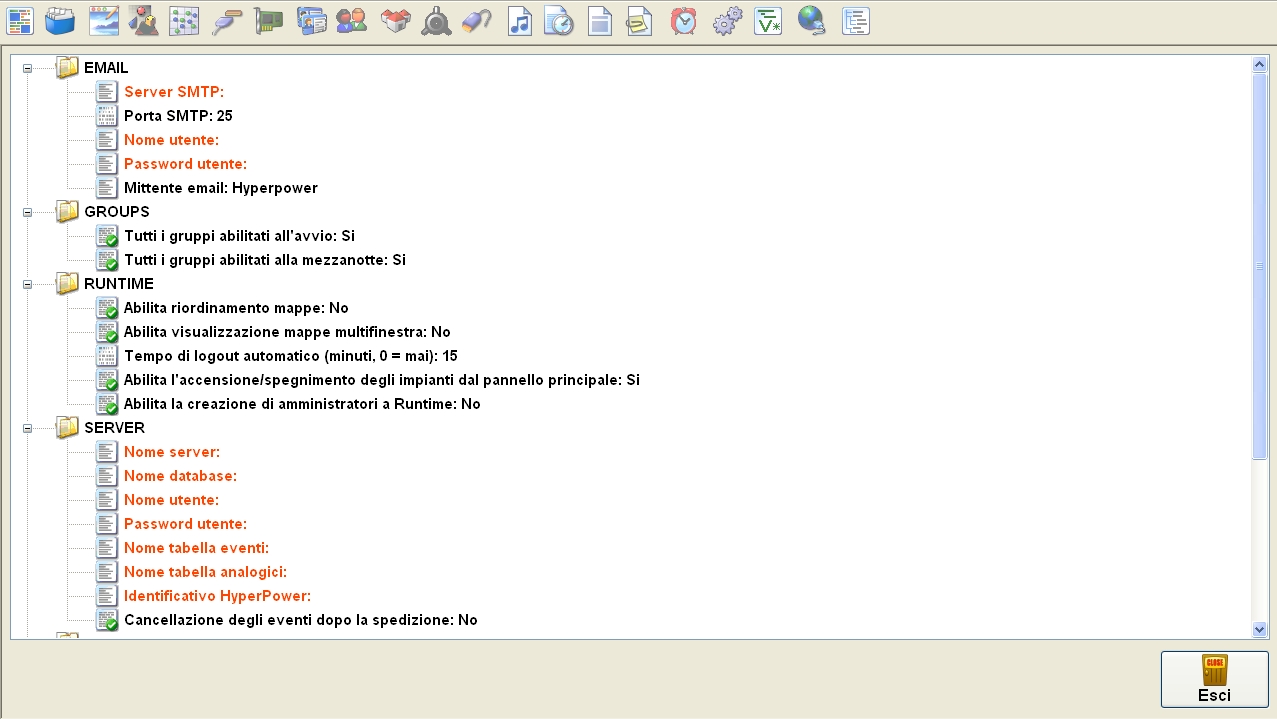Viewport: 1277px width, 719px height.
Task: Click the red alarm clock toolbar icon
Action: click(684, 21)
